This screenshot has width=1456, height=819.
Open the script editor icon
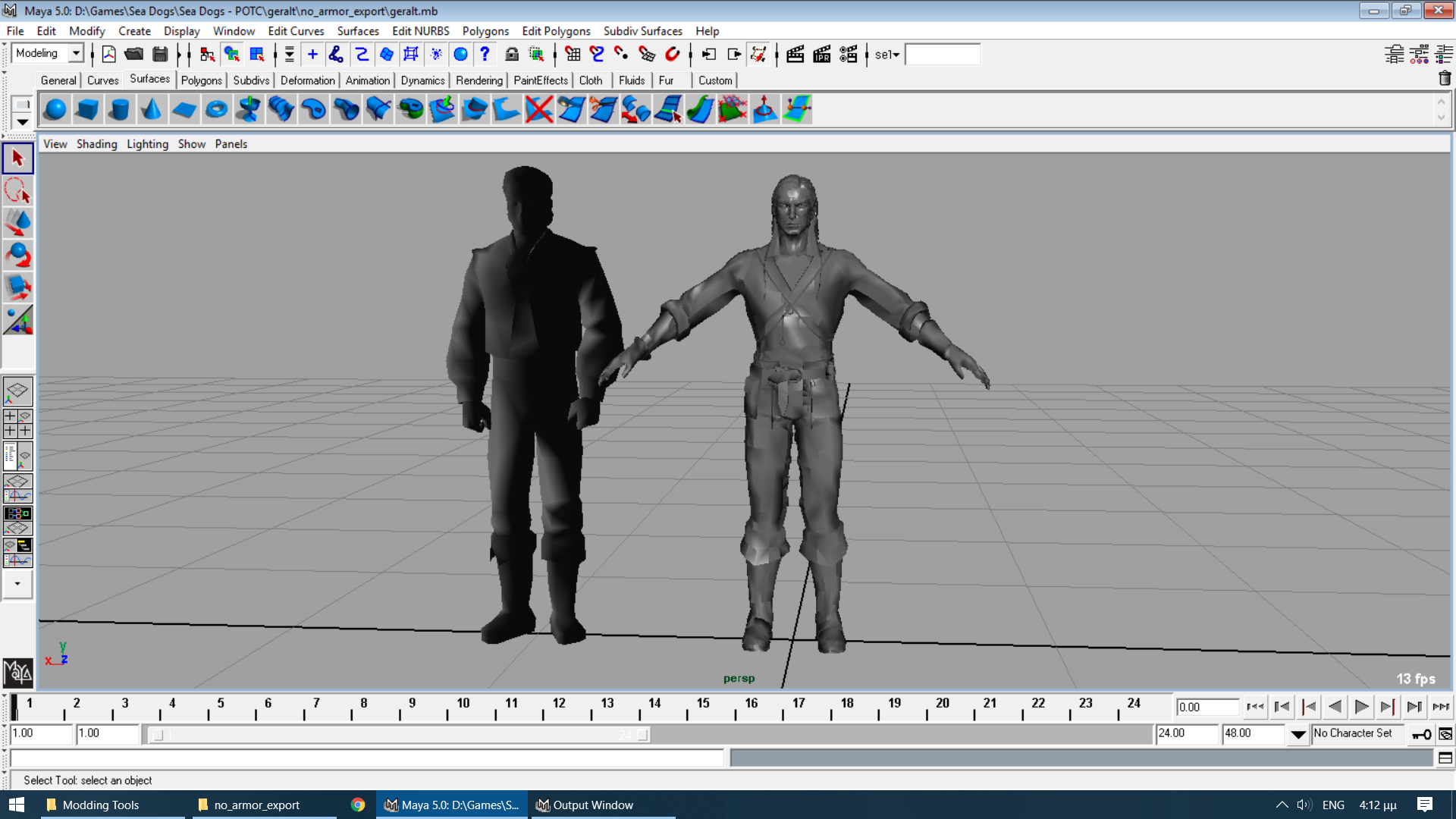pos(1445,758)
